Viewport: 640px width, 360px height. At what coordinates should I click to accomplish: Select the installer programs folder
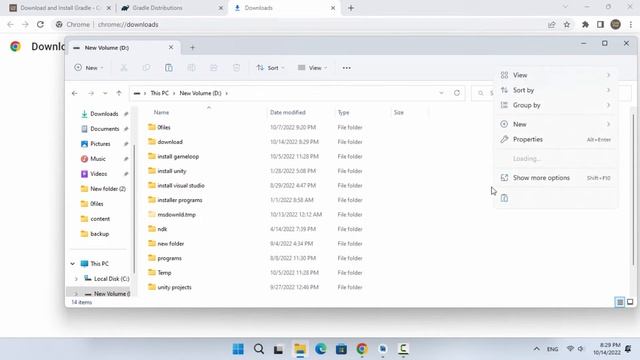coord(180,200)
